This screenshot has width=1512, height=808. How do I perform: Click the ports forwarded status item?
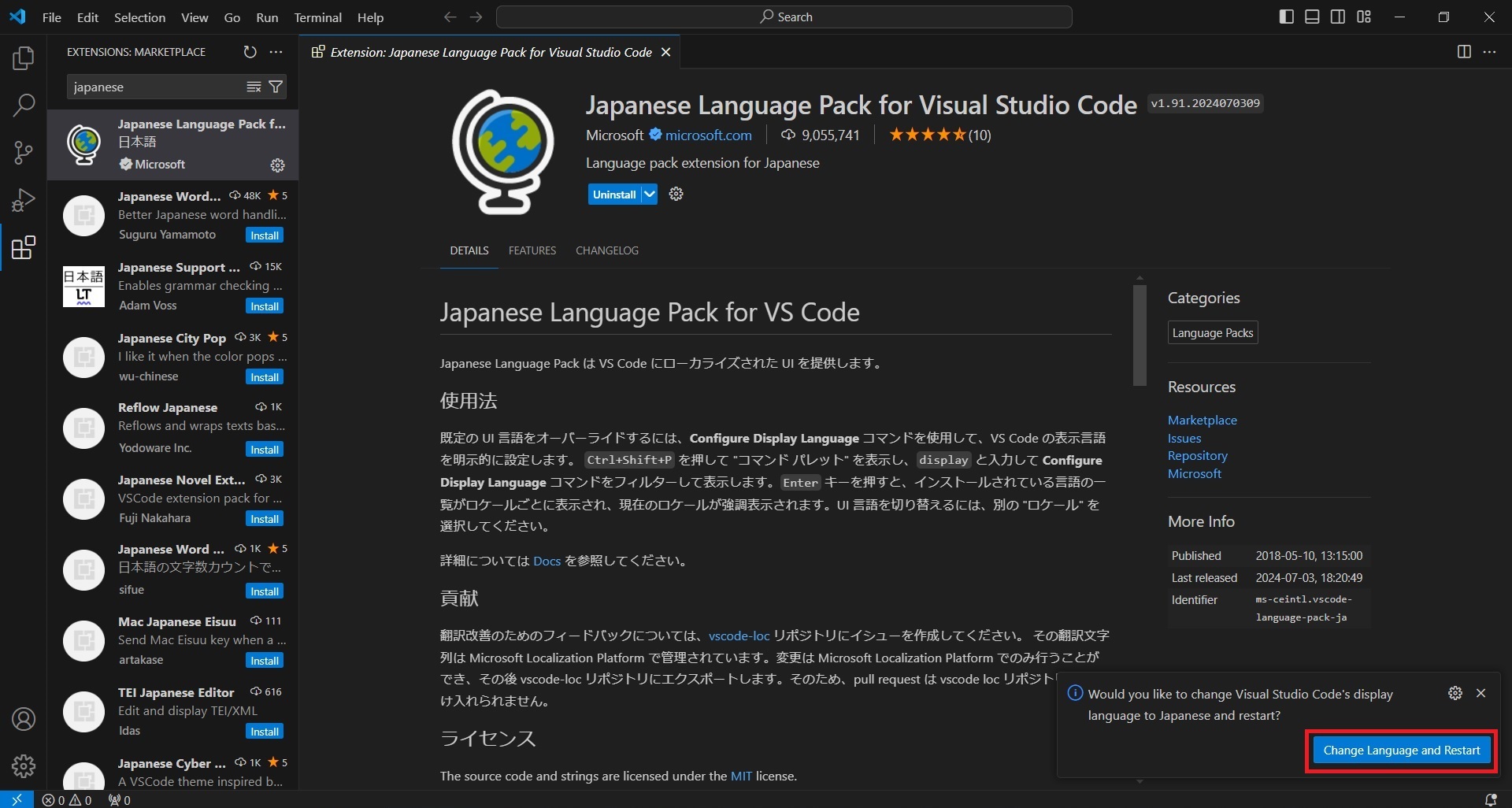pos(120,800)
